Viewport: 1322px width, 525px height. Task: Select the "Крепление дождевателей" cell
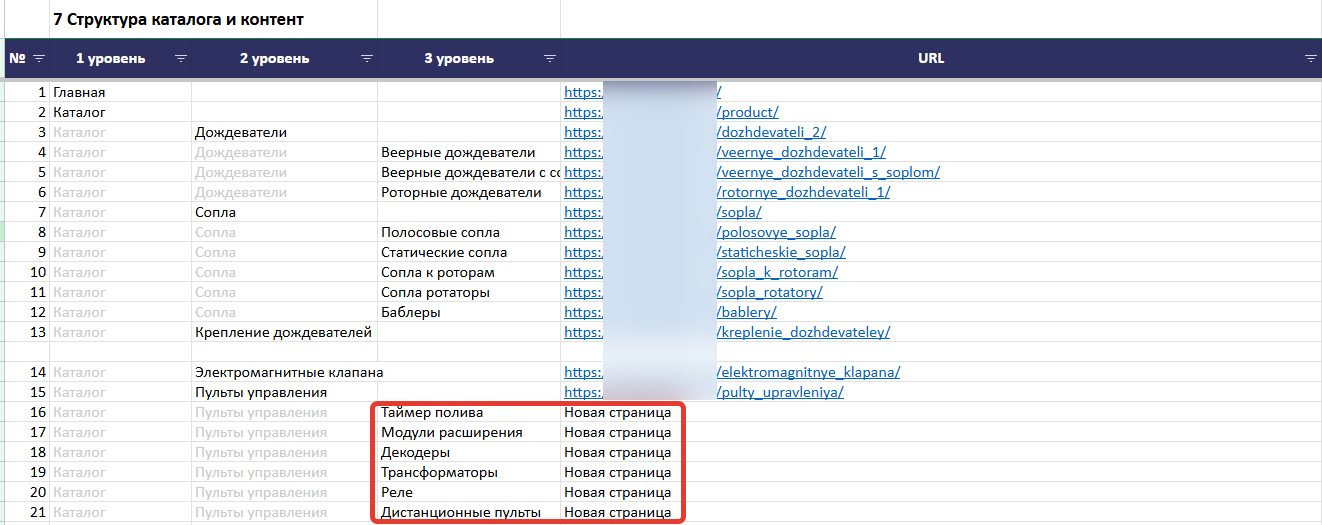coord(283,332)
